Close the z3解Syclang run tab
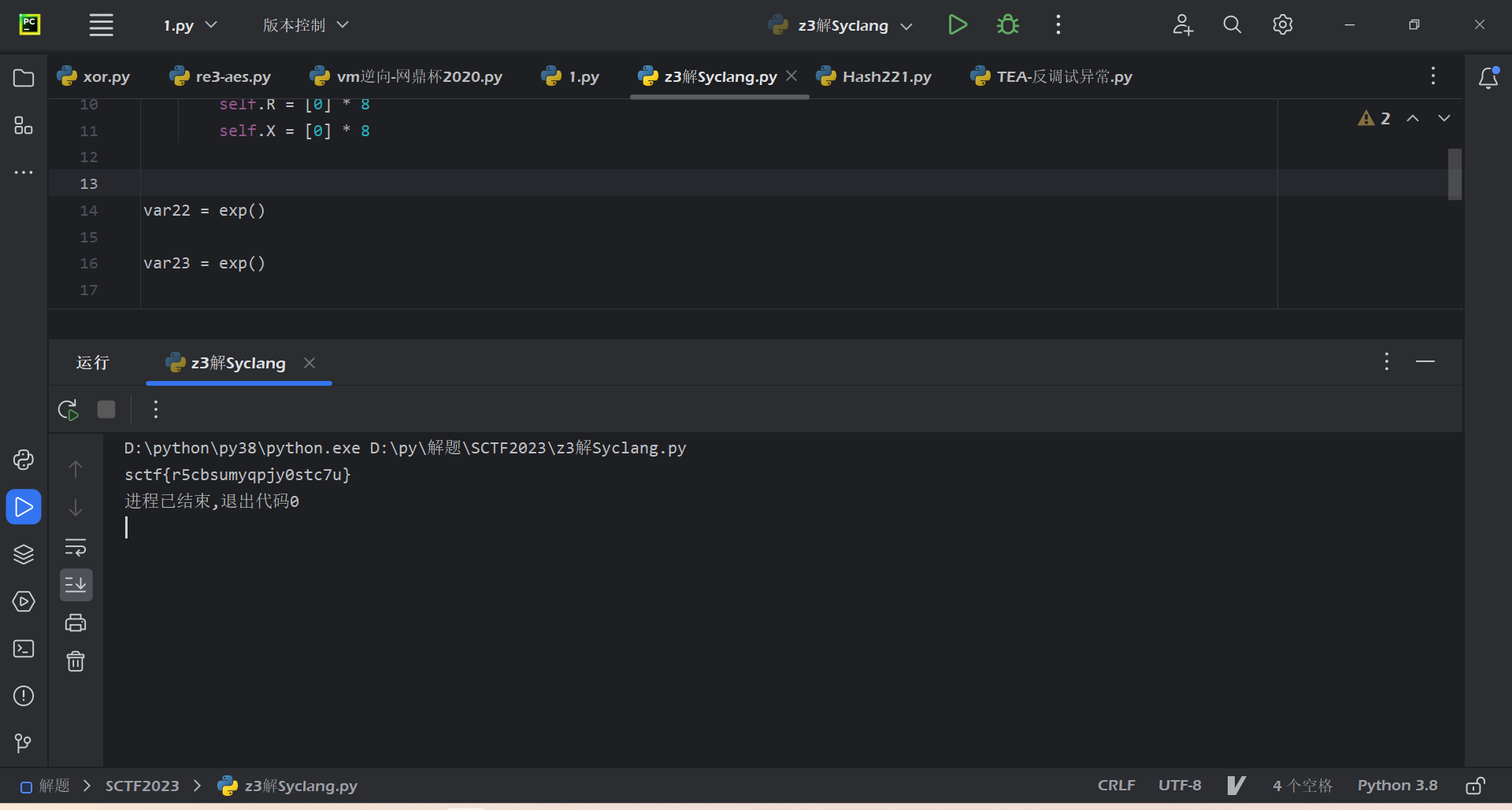 [309, 363]
